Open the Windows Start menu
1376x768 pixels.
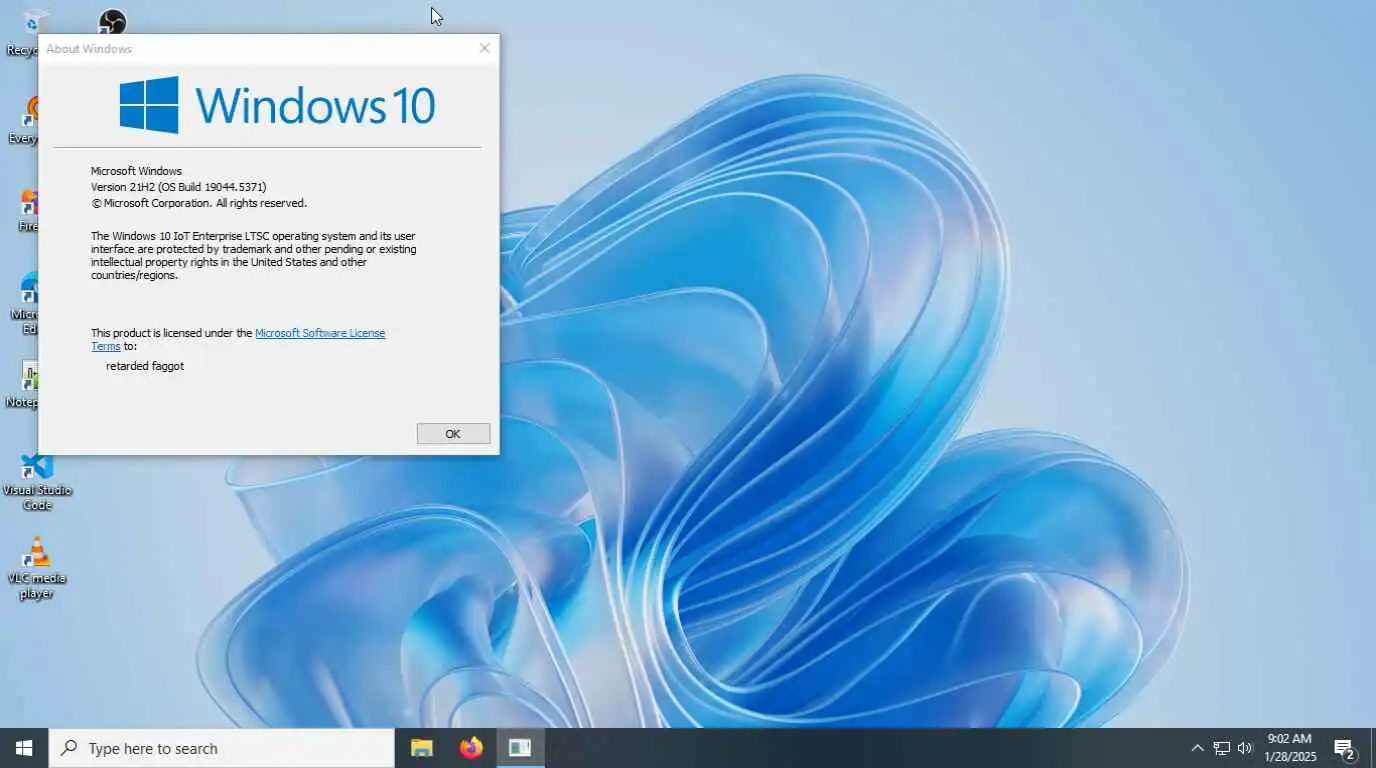24,748
